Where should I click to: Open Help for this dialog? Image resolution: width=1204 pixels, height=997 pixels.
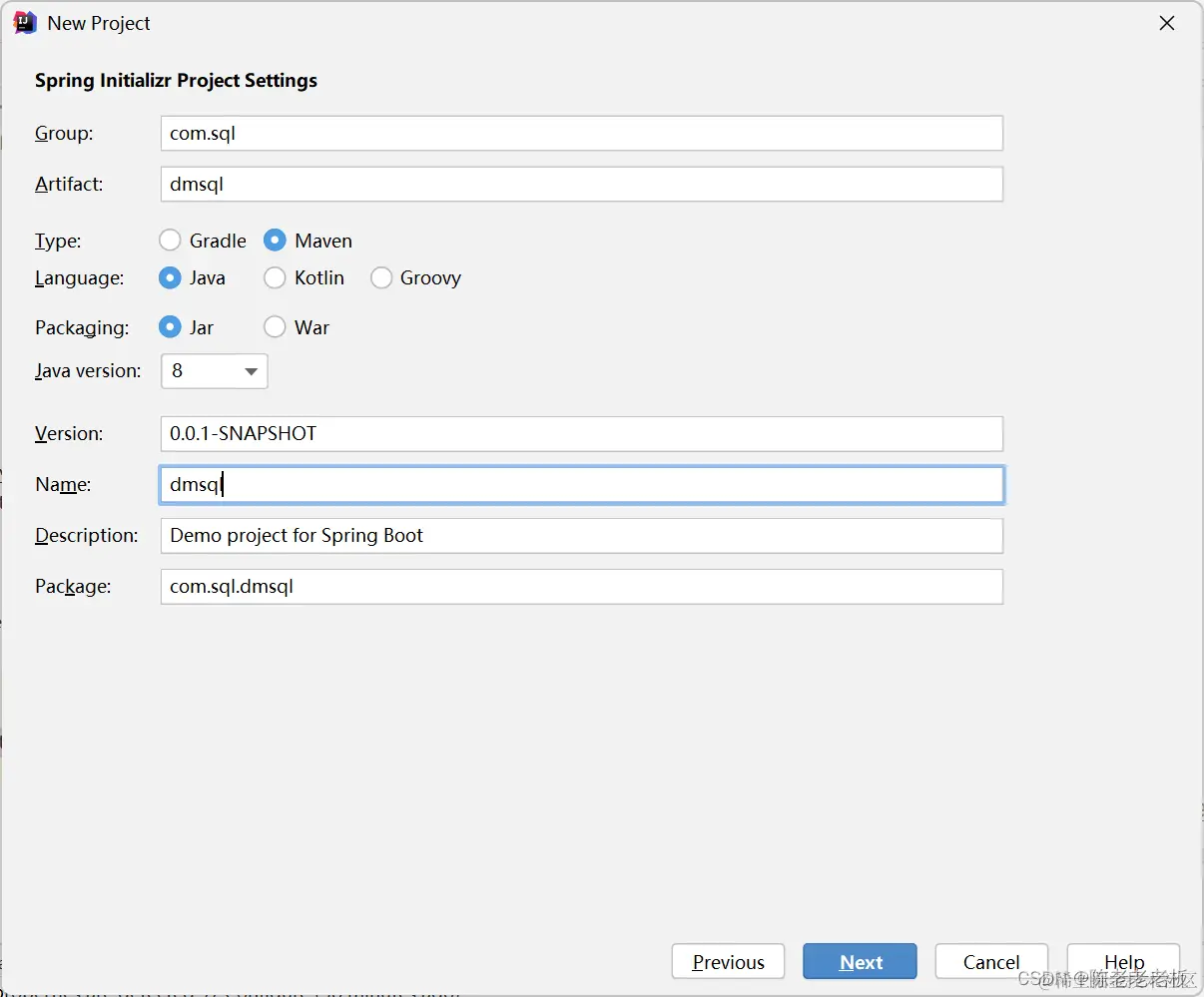(x=1123, y=962)
